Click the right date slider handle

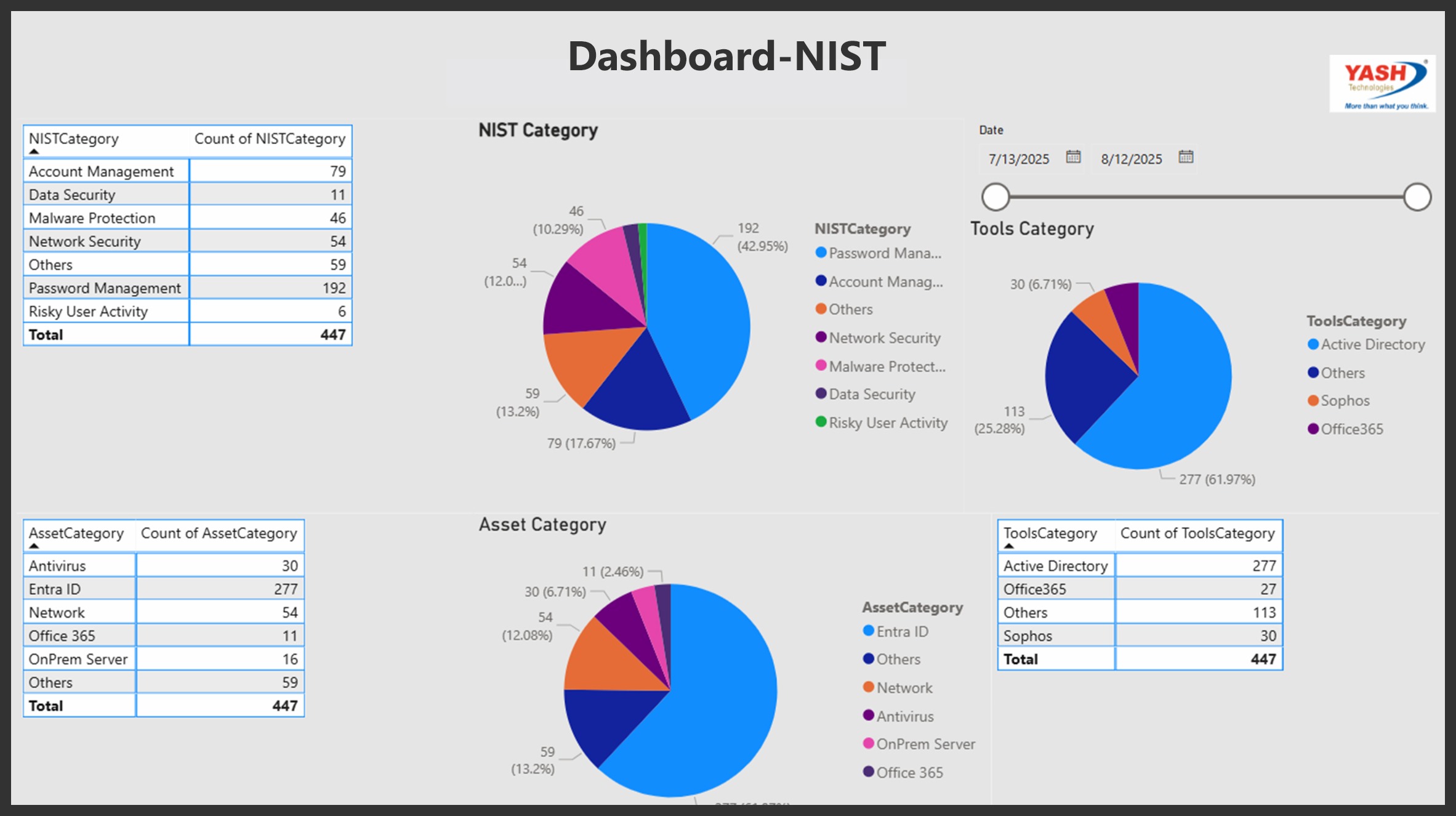coord(1417,197)
